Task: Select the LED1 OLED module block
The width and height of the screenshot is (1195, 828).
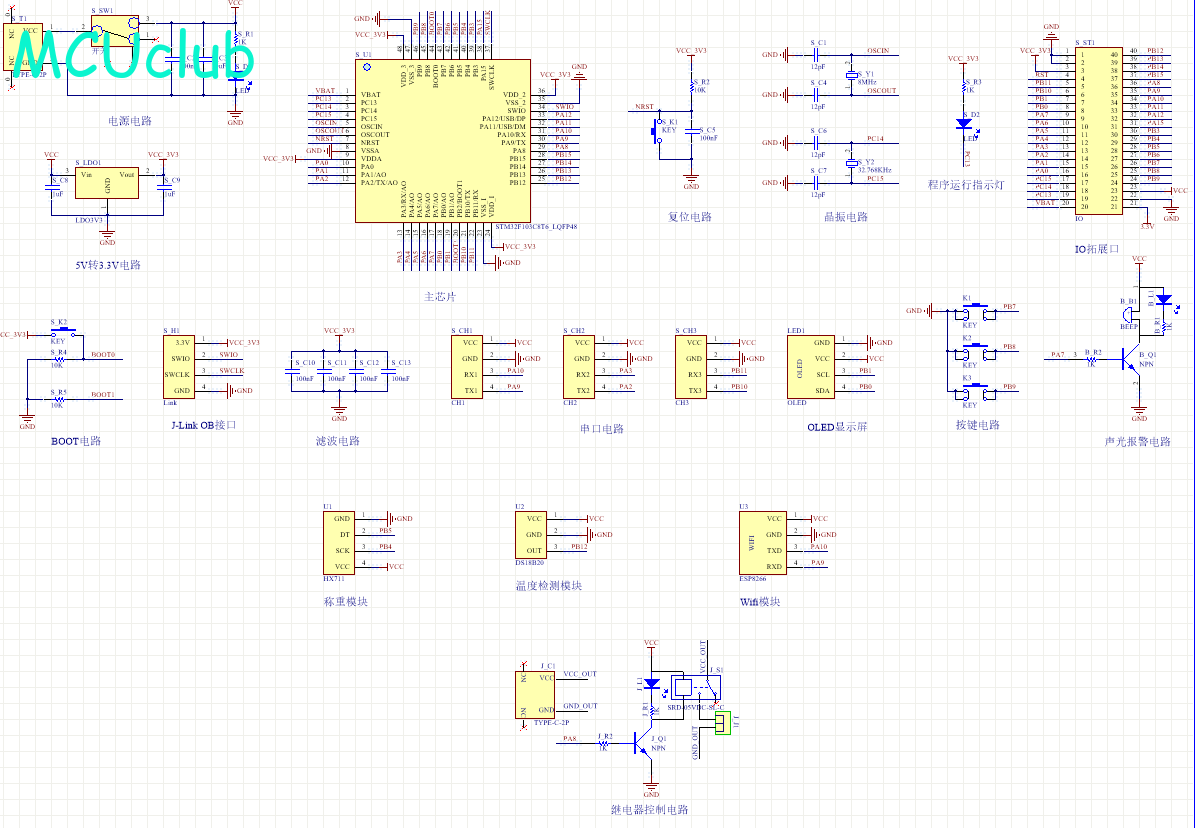Action: pos(810,367)
